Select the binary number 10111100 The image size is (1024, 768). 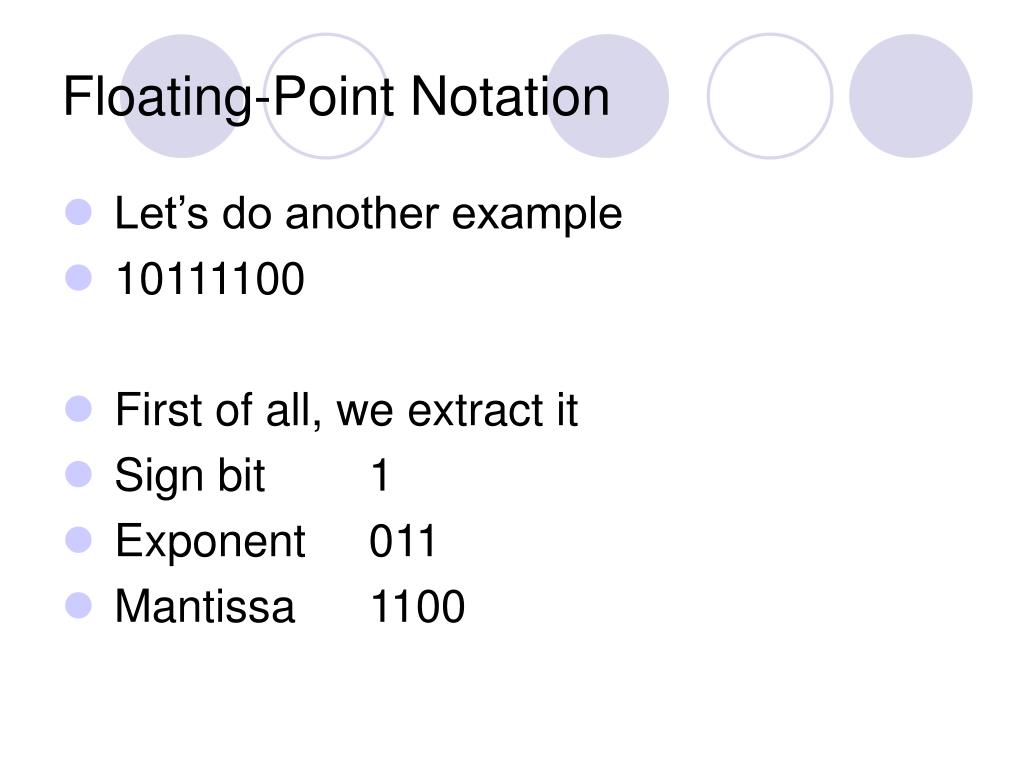[210, 279]
